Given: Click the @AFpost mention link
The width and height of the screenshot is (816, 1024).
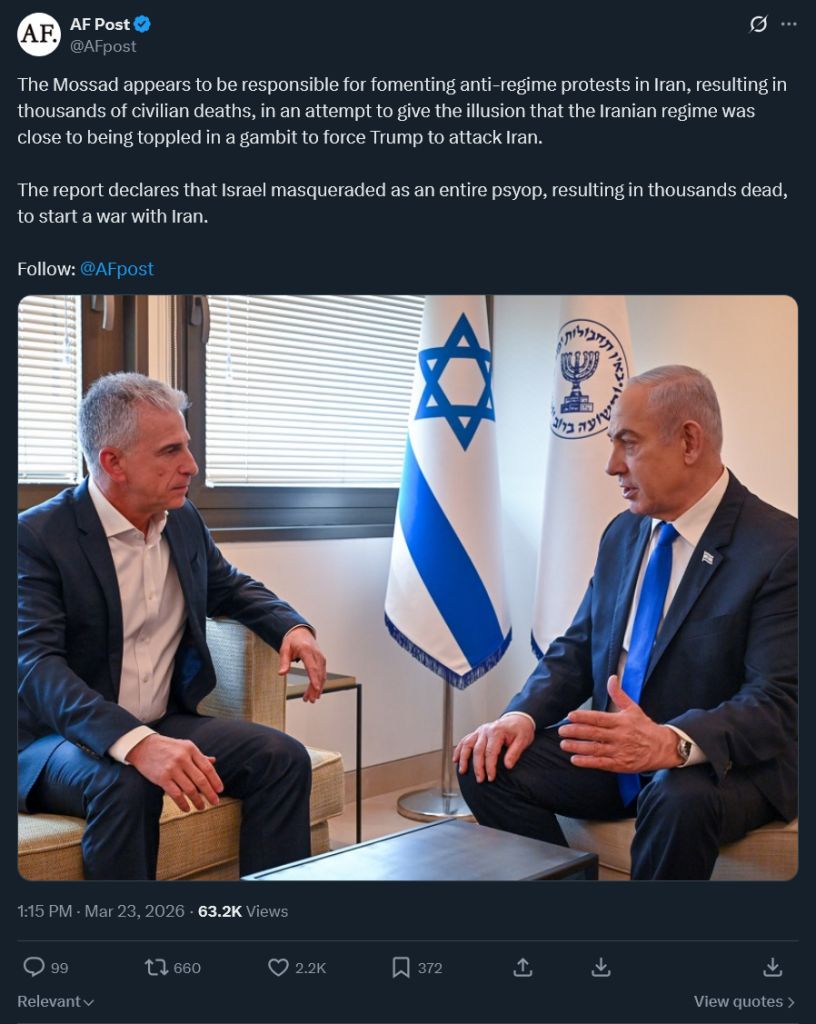Looking at the screenshot, I should 116,268.
